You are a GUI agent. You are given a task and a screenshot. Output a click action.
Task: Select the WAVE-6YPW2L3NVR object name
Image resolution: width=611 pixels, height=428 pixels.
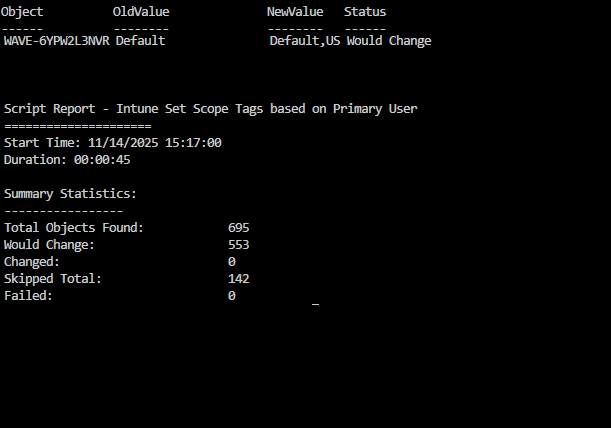(x=57, y=41)
